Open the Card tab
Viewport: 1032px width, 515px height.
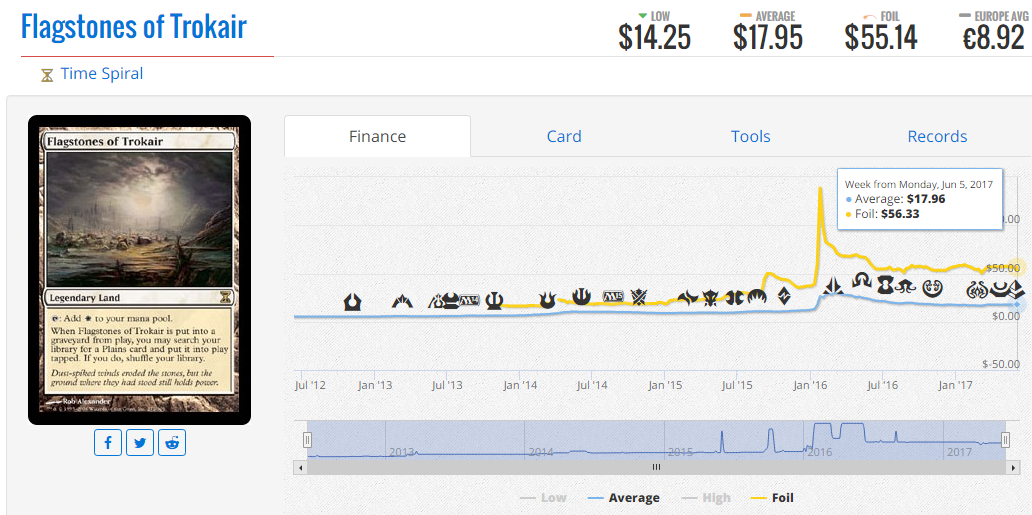click(x=564, y=136)
